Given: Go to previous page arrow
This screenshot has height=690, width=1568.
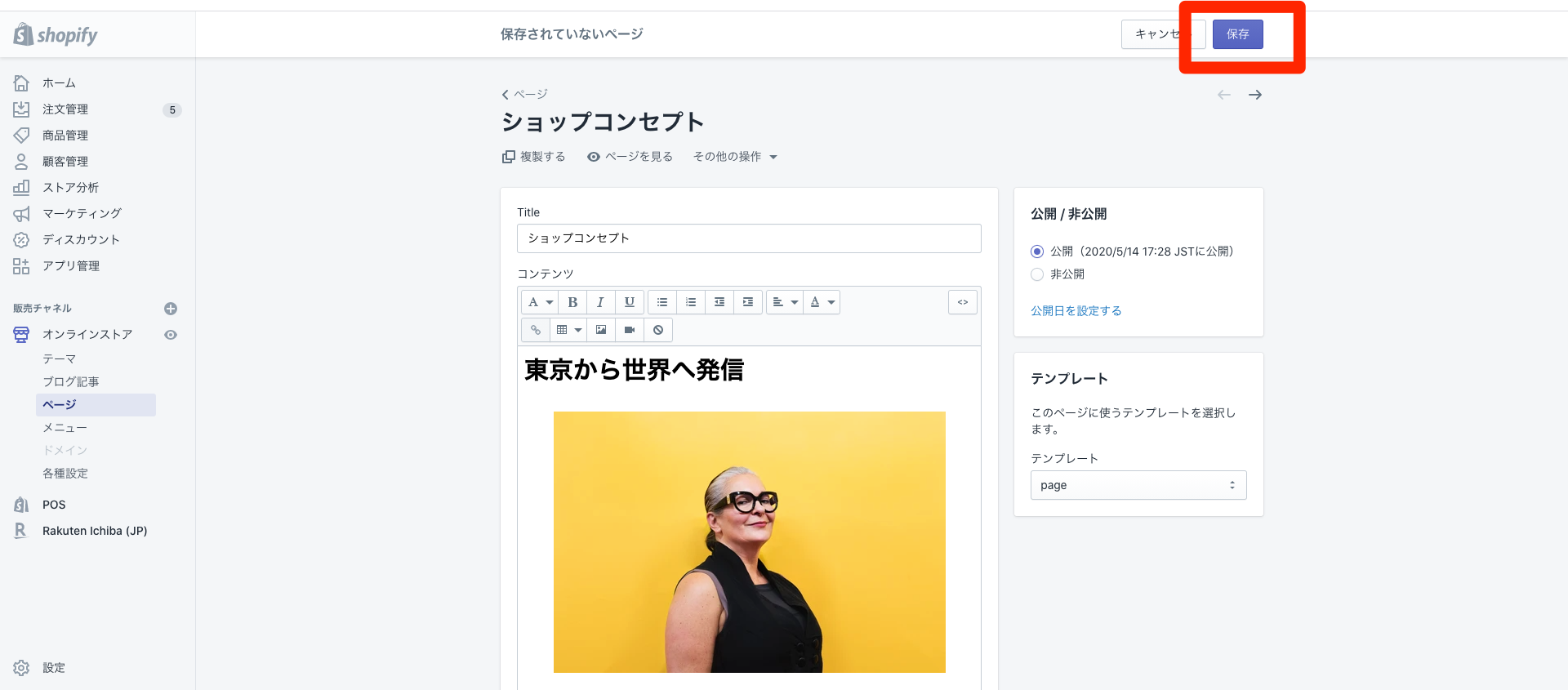Looking at the screenshot, I should point(1224,95).
